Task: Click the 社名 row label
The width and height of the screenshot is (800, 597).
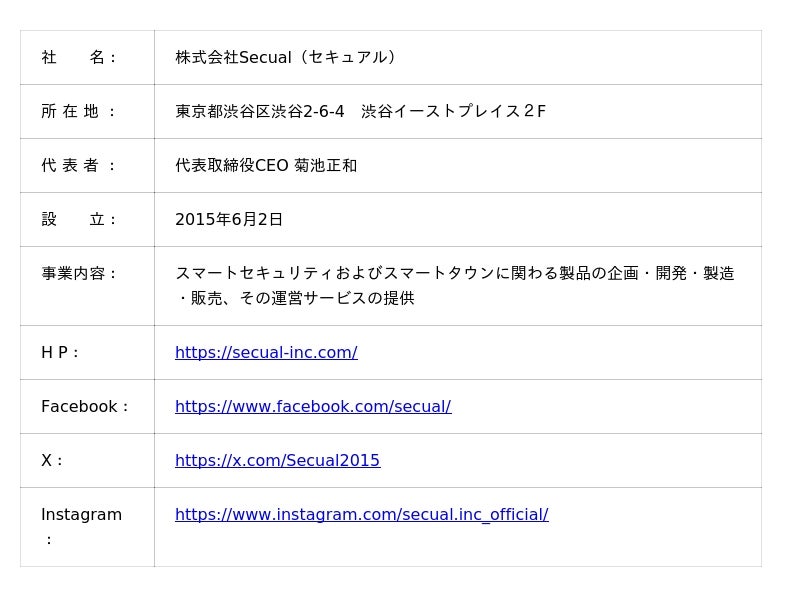Action: click(79, 57)
